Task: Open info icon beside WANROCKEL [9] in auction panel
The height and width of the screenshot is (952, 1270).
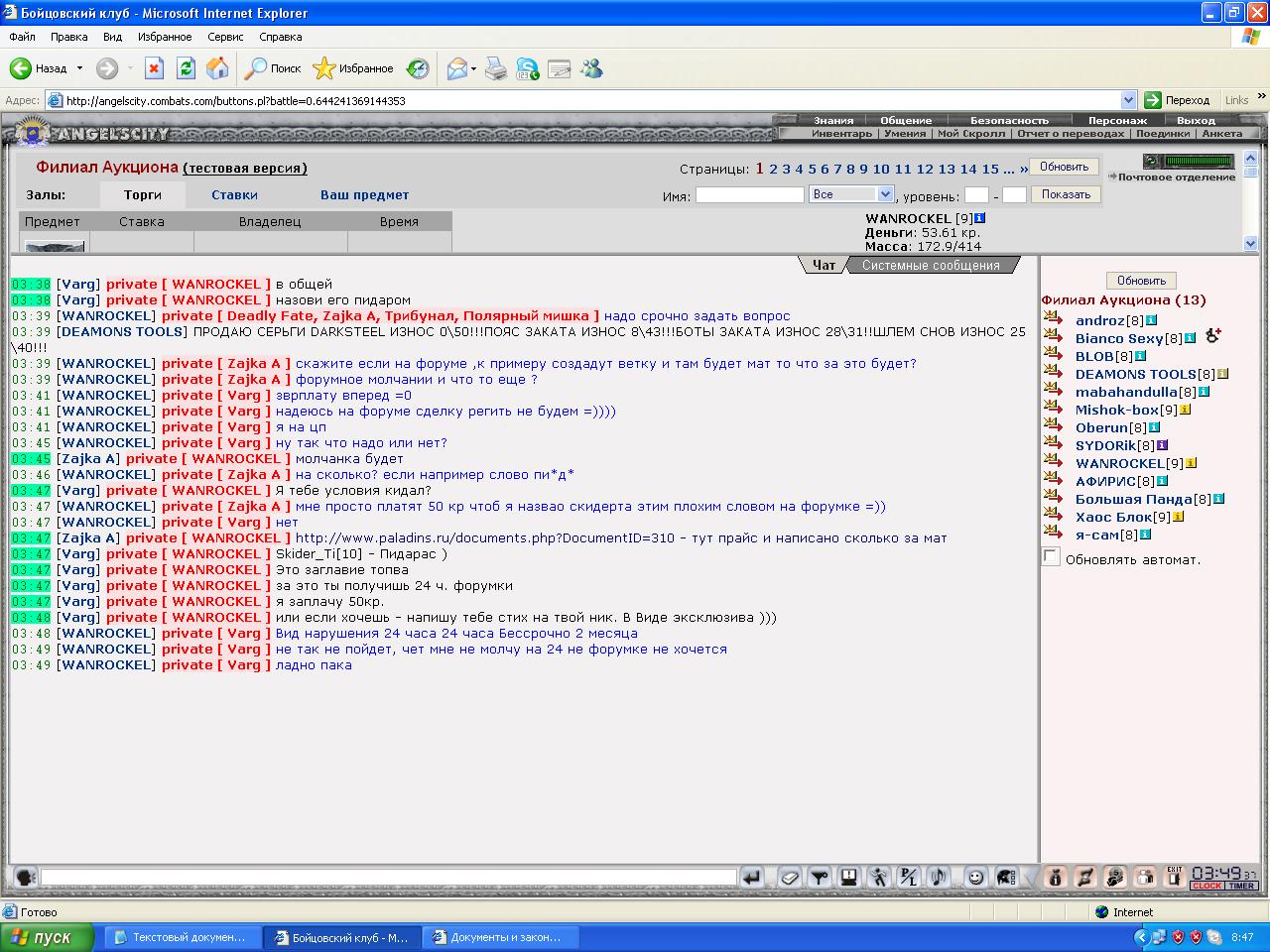Action: (979, 218)
